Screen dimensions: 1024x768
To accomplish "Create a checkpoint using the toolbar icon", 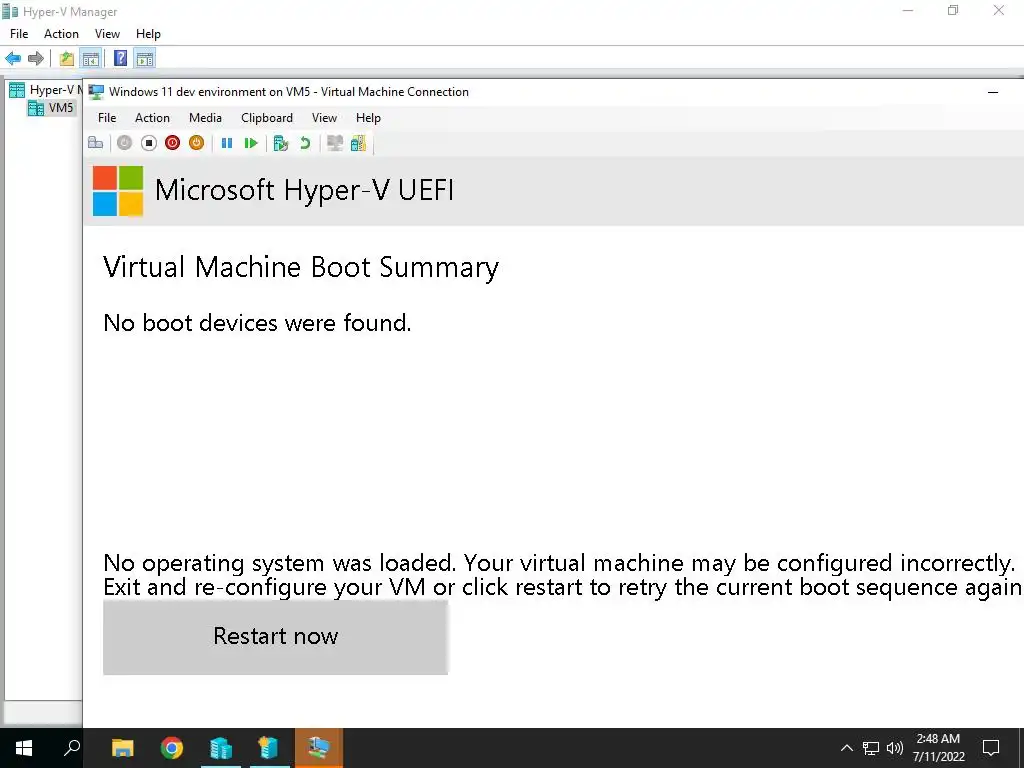I will coord(281,143).
